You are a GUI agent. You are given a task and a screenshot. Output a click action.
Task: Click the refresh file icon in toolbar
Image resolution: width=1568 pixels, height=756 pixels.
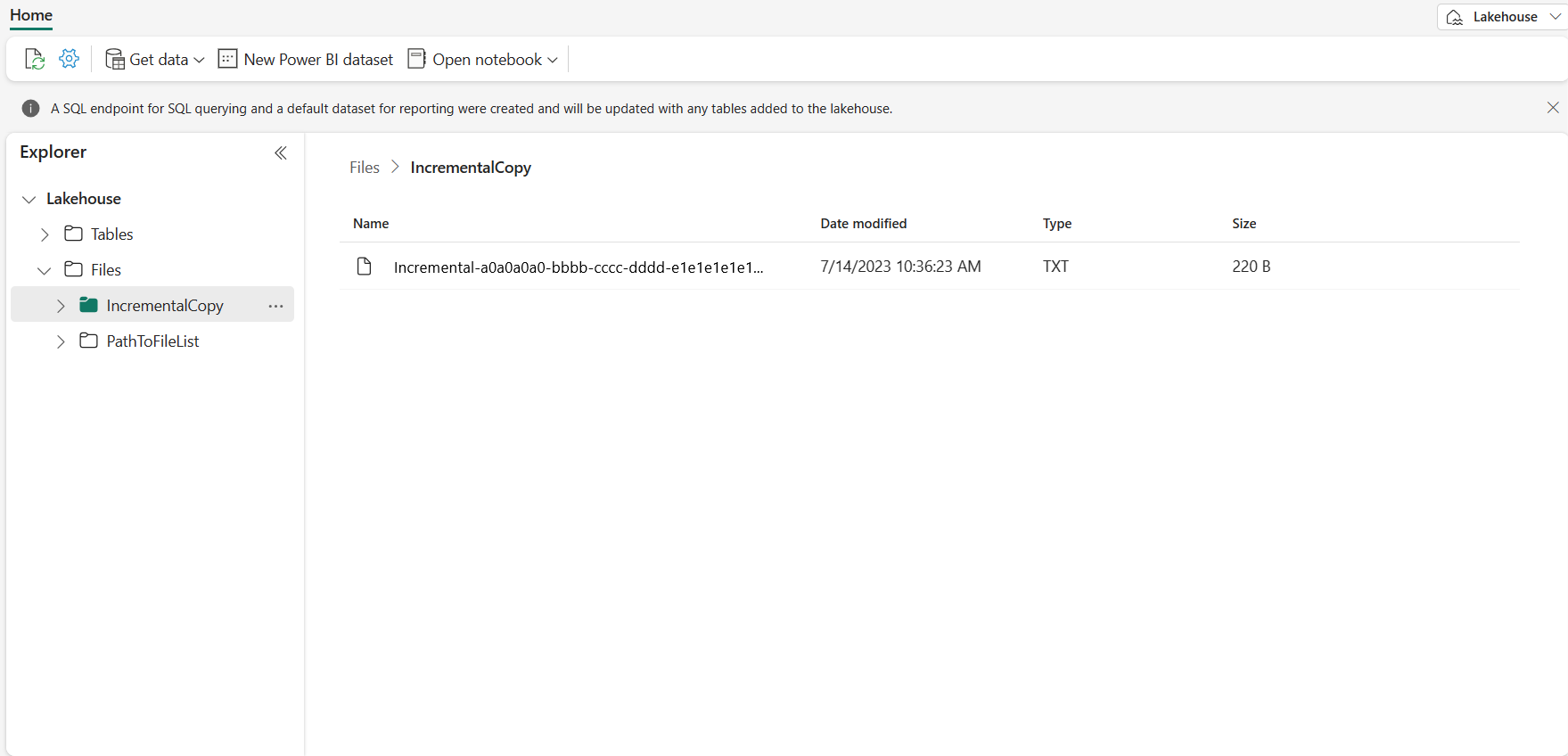[x=34, y=59]
